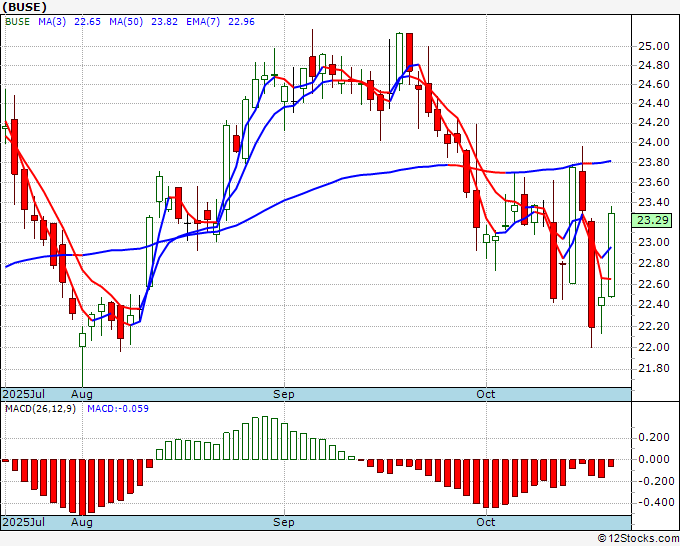Click the 22.20 price axis label
The image size is (680, 546).
coord(654,326)
